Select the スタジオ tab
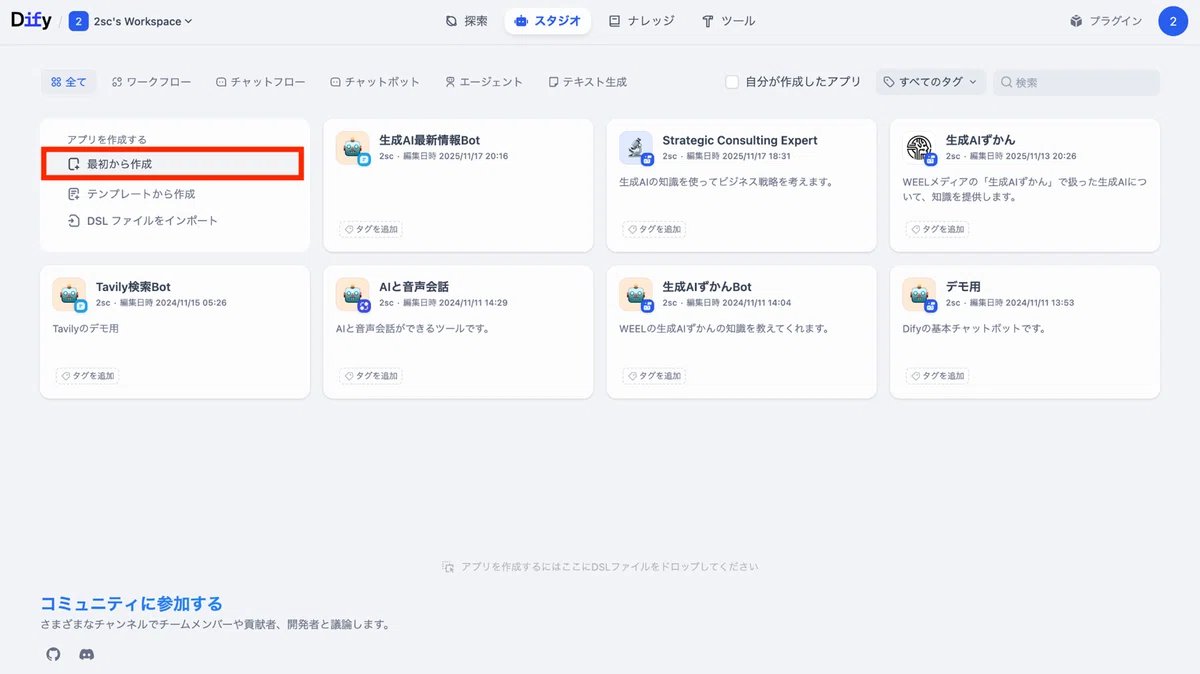This screenshot has height=674, width=1200. (x=547, y=21)
